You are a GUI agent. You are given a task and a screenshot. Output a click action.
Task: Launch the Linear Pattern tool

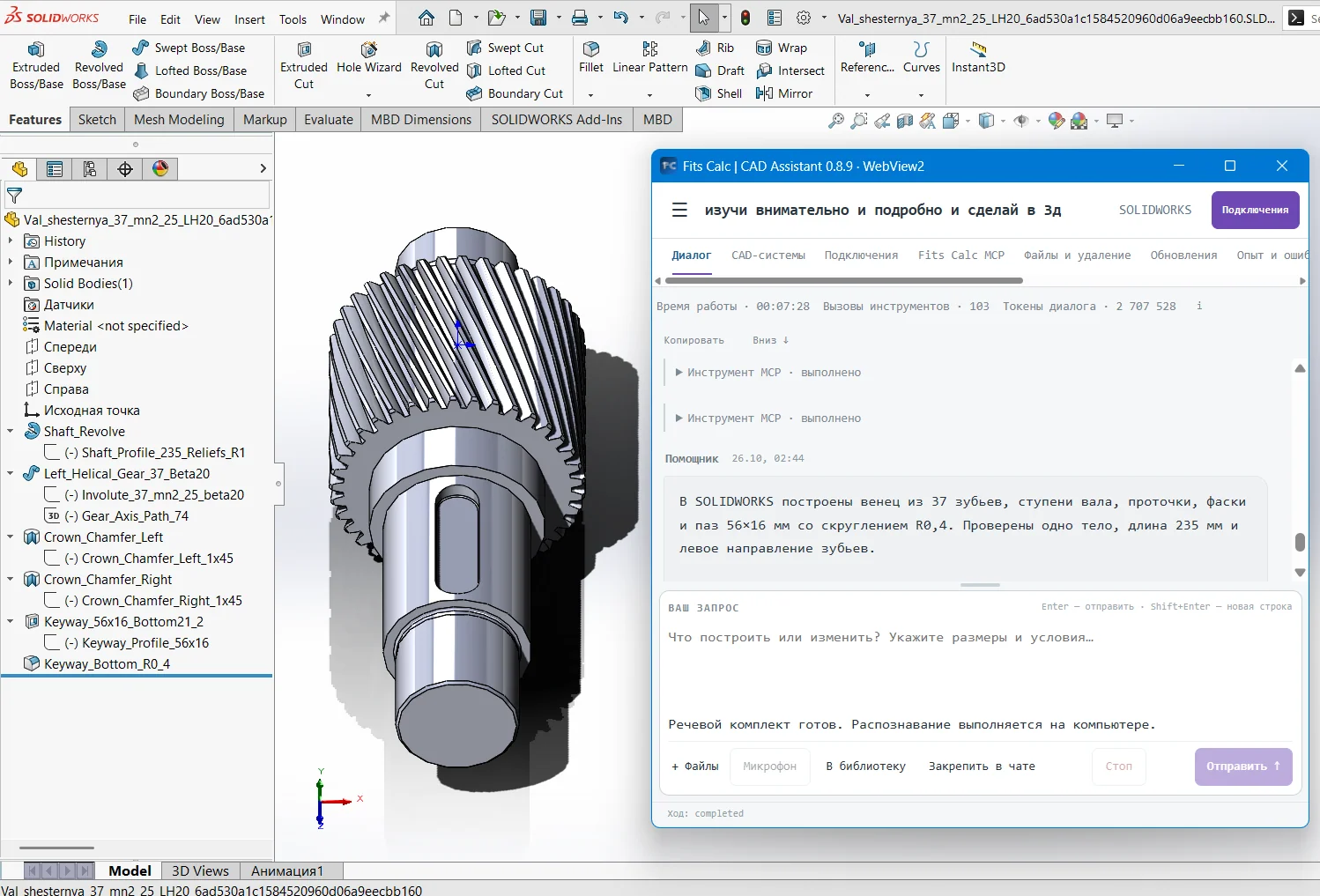pos(650,59)
